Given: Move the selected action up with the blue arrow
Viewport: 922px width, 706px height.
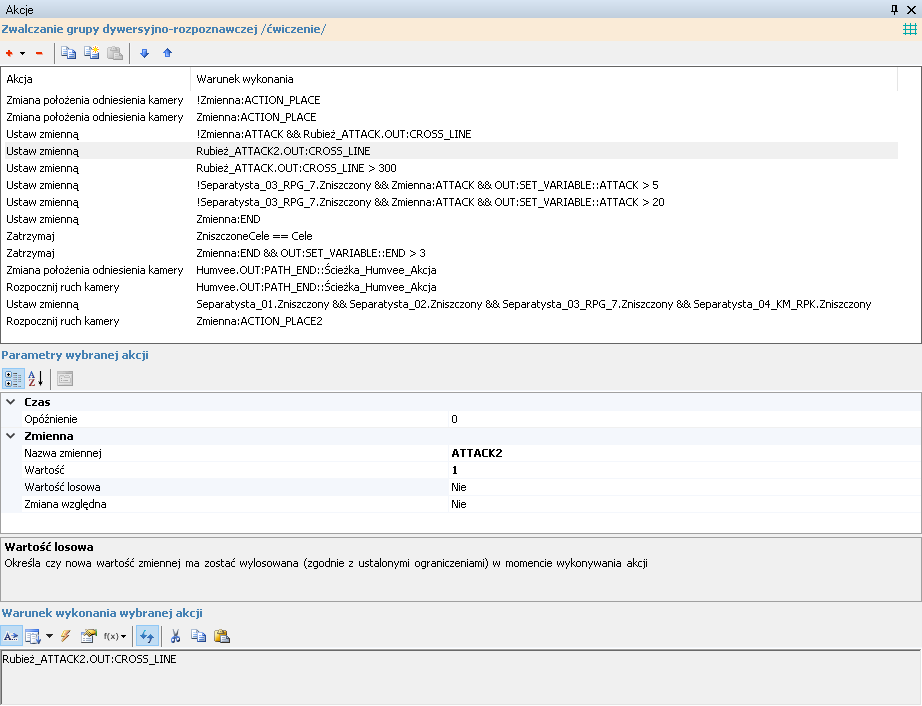Looking at the screenshot, I should [x=167, y=53].
